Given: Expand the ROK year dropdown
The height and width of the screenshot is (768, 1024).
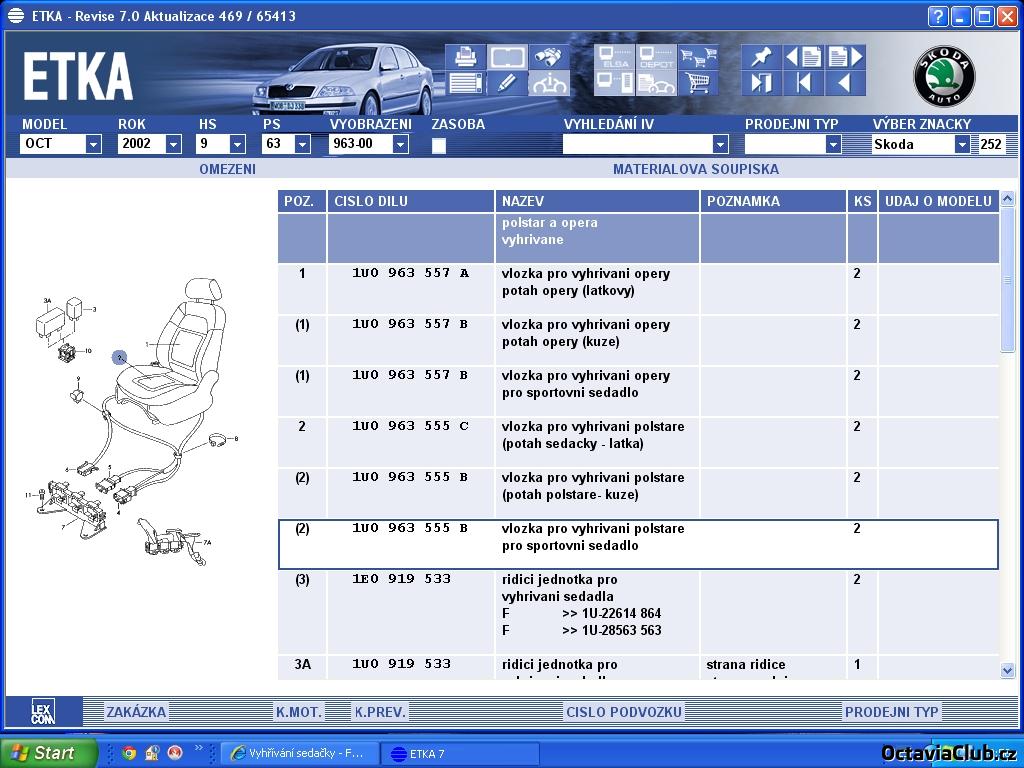Looking at the screenshot, I should [x=173, y=144].
